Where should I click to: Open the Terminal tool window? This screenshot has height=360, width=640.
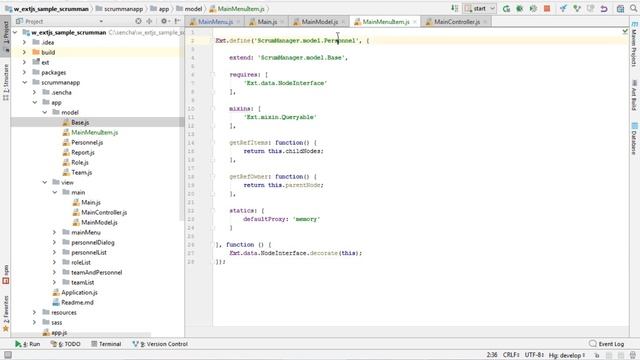click(106, 344)
